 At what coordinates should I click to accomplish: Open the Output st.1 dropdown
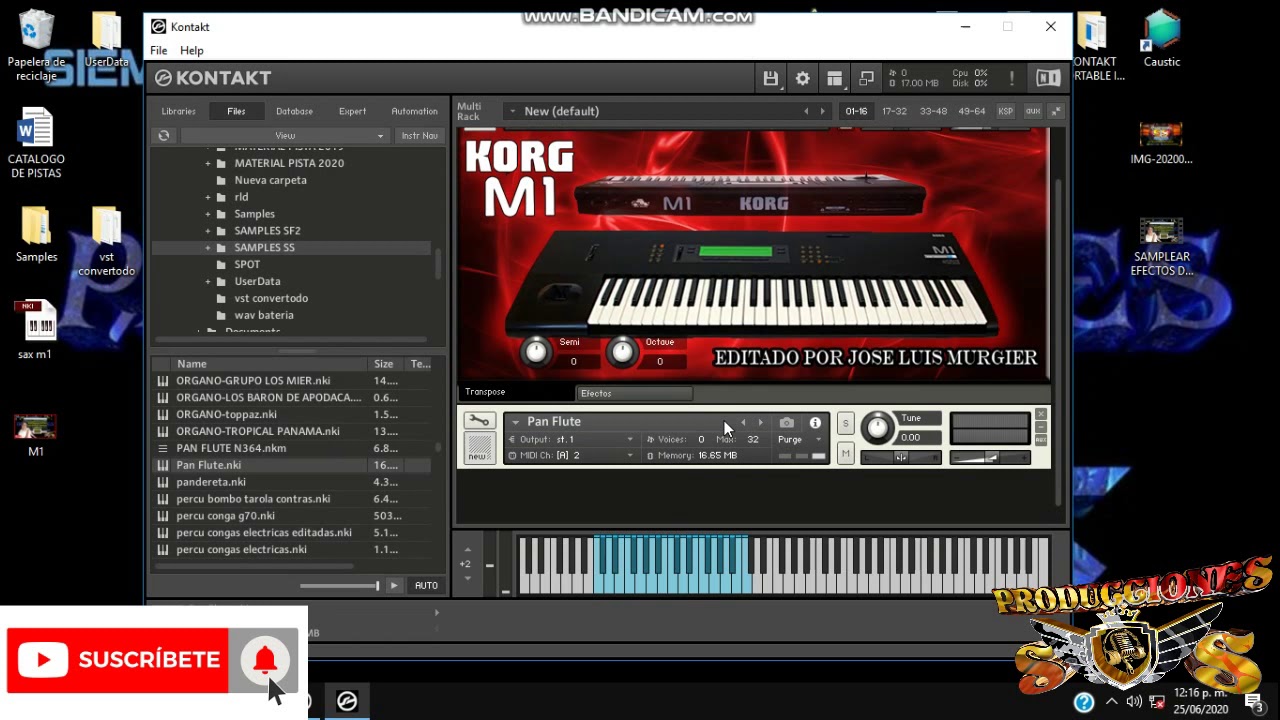tap(571, 439)
